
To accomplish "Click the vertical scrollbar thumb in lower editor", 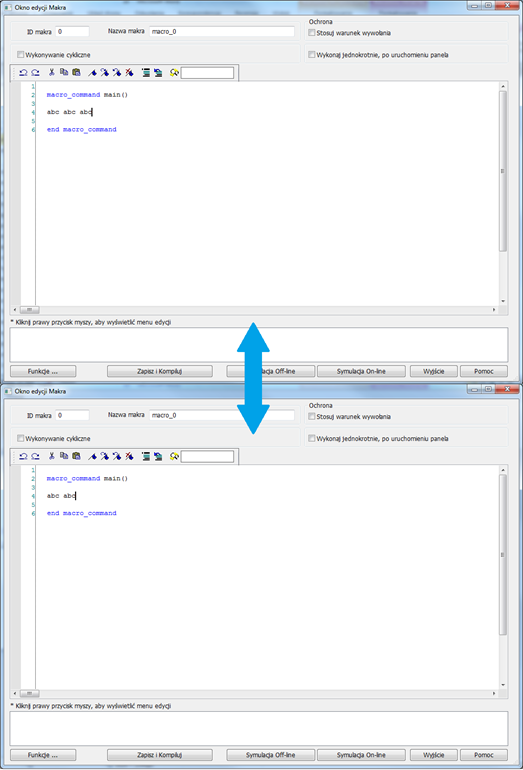I will (503, 554).
